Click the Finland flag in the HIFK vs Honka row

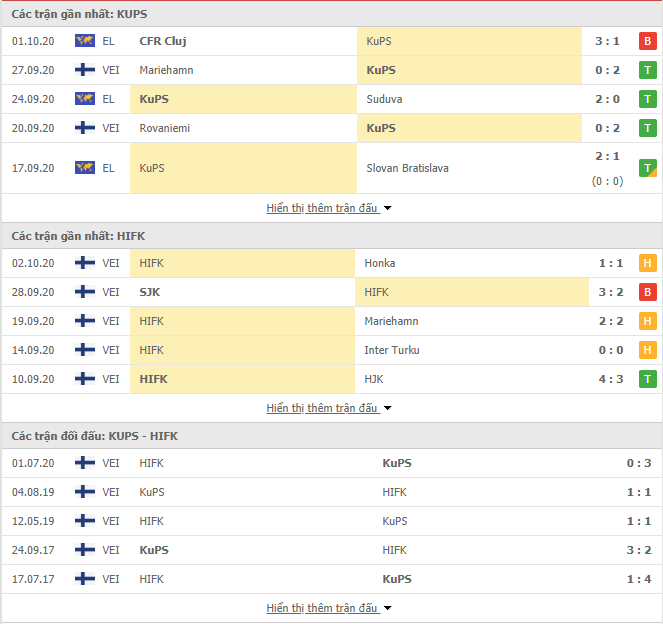pyautogui.click(x=85, y=263)
